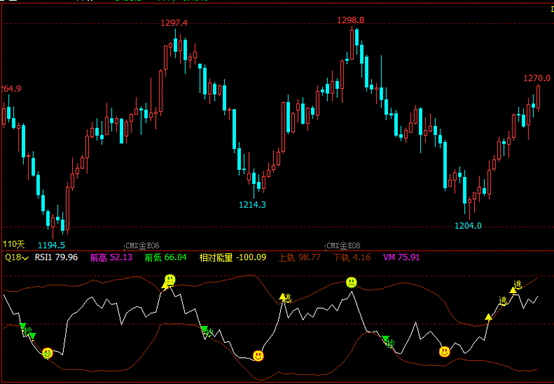Select the 前高 52.13 indicator label
This screenshot has width=554, height=384.
[x=111, y=257]
